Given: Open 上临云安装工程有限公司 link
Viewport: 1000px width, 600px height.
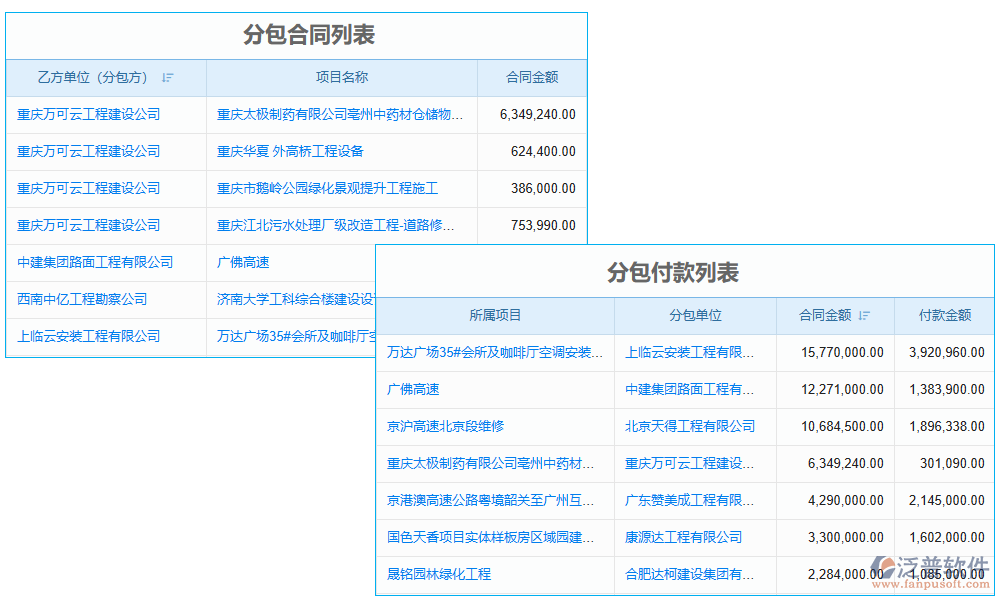Looking at the screenshot, I should [87, 336].
